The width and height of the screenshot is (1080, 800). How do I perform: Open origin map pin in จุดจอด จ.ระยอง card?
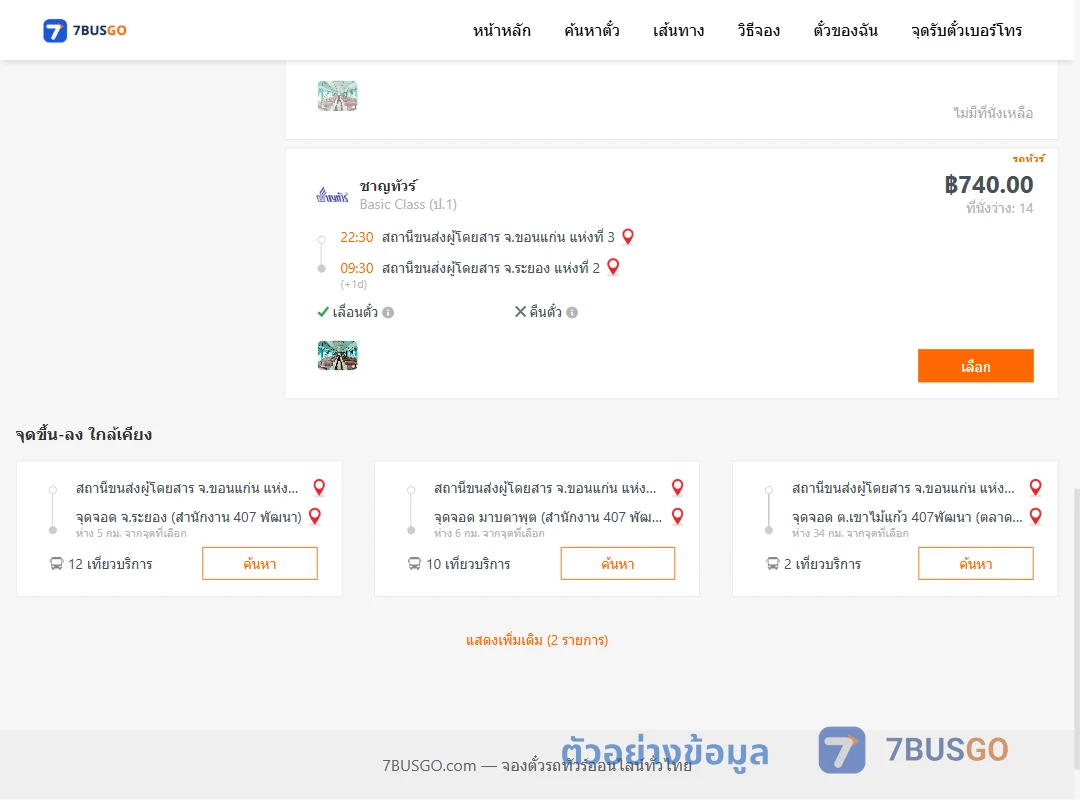pyautogui.click(x=319, y=488)
